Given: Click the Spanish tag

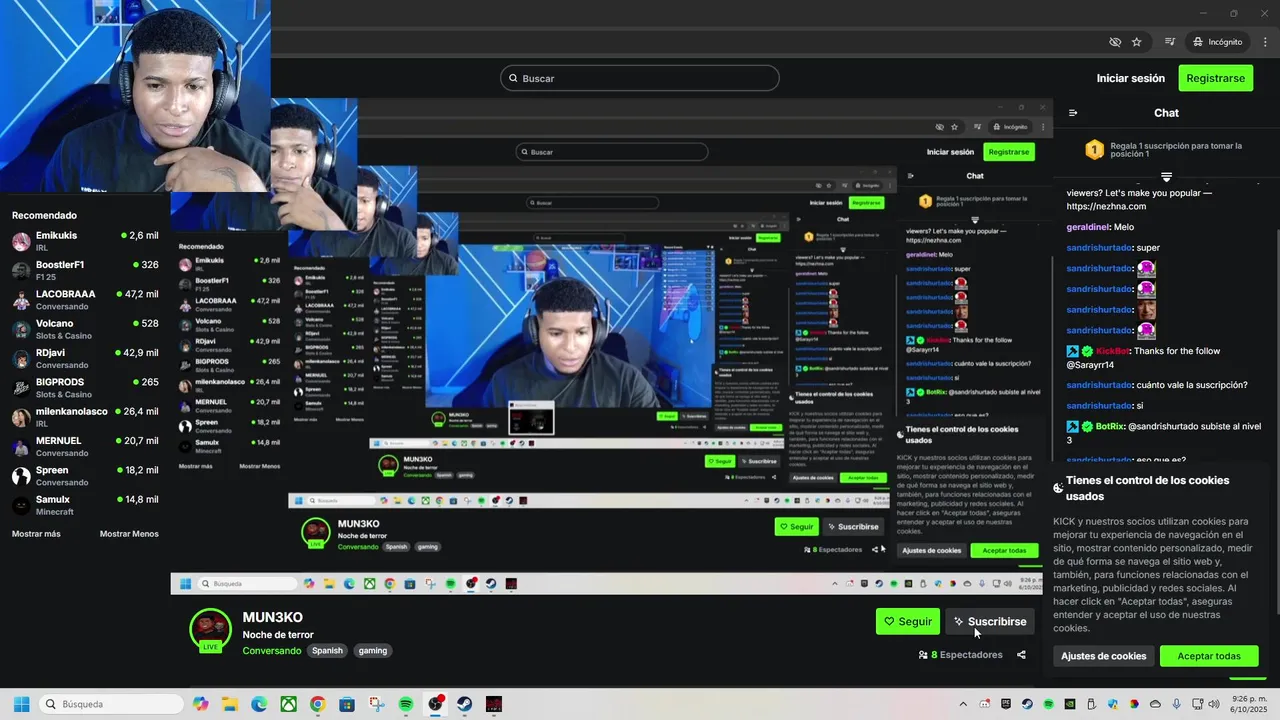Looking at the screenshot, I should 327,651.
